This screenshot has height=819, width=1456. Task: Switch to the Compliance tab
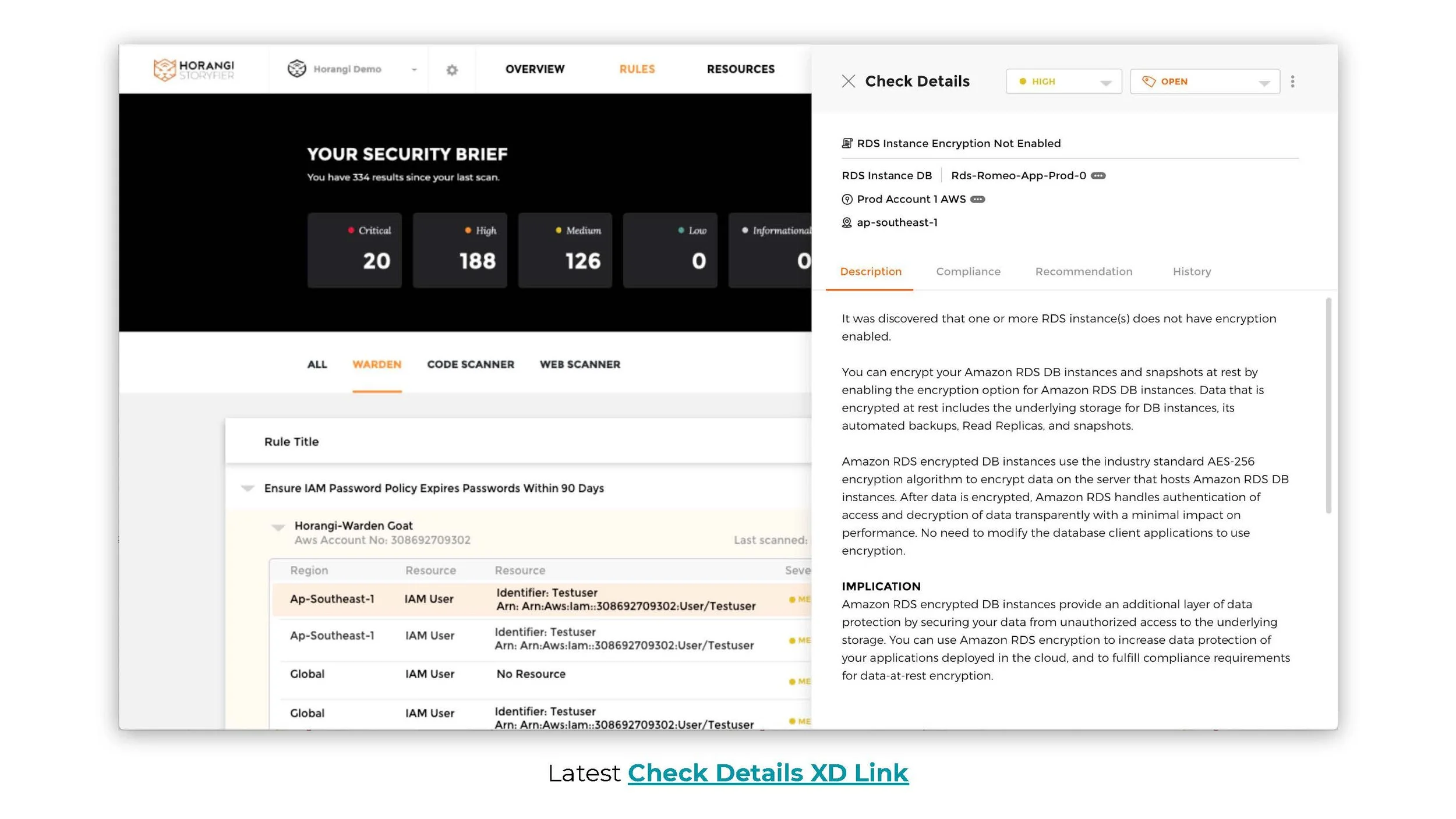point(968,271)
